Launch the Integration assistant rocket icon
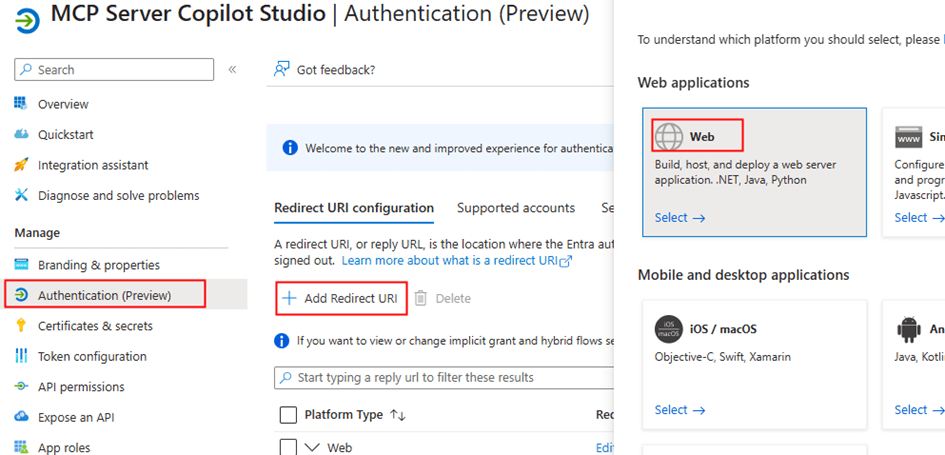 [21, 165]
